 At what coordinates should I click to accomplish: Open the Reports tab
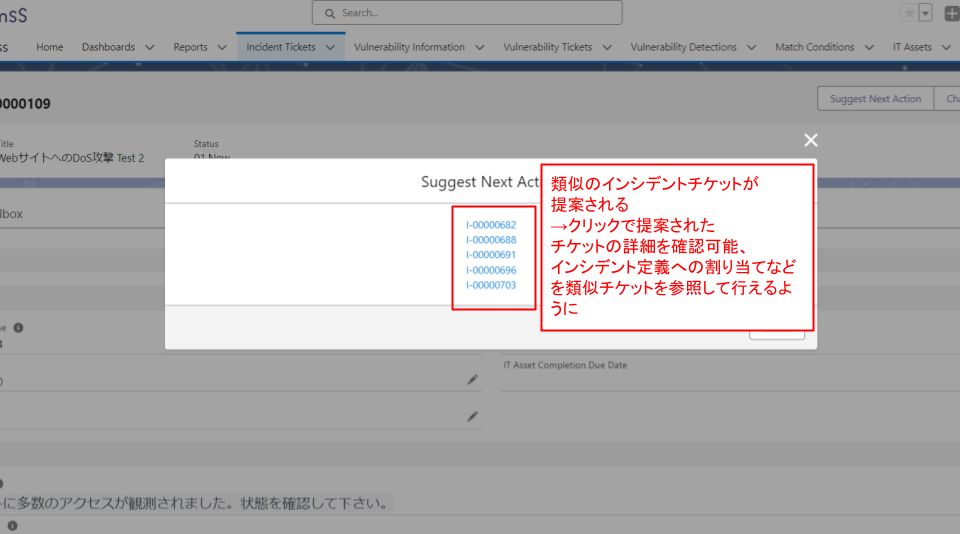click(x=190, y=47)
